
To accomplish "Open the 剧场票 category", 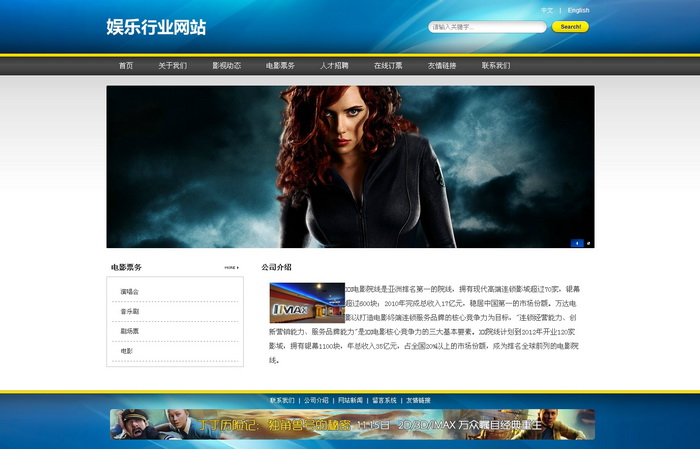I will tap(129, 331).
